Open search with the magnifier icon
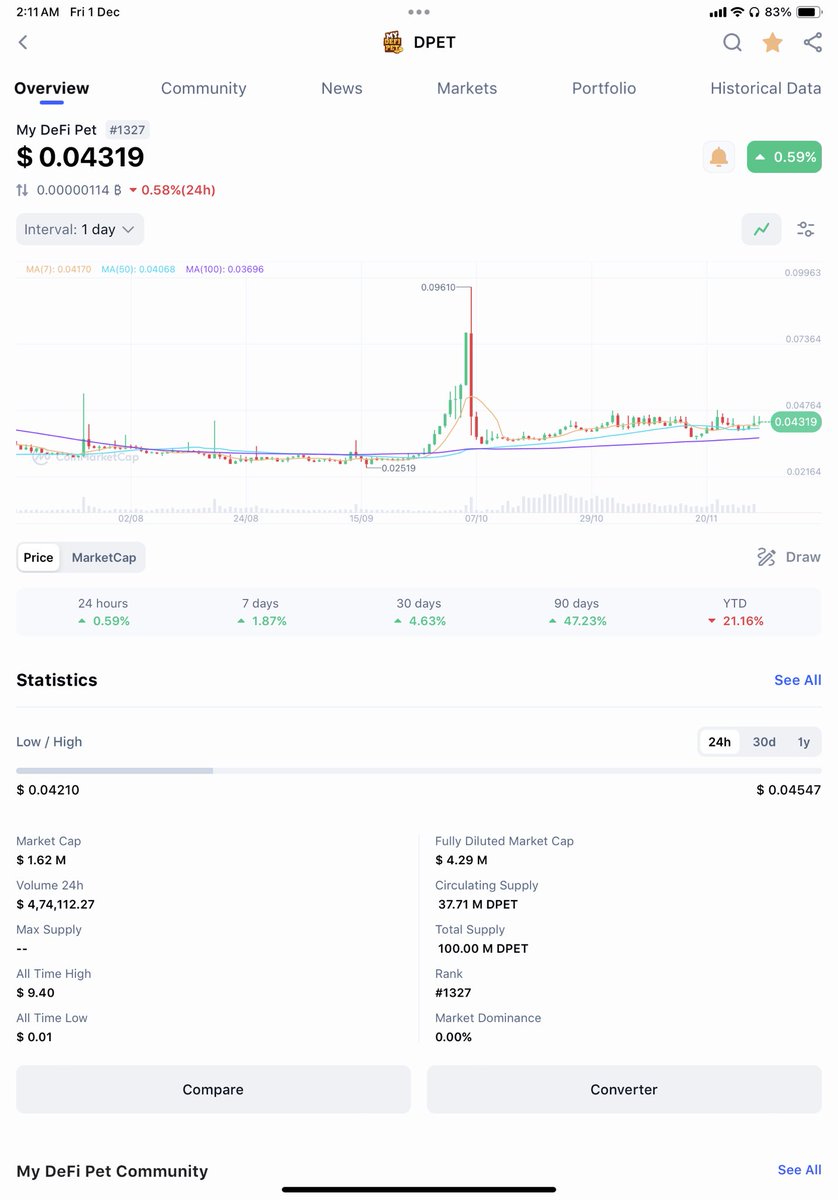Image resolution: width=838 pixels, height=1200 pixels. (733, 42)
